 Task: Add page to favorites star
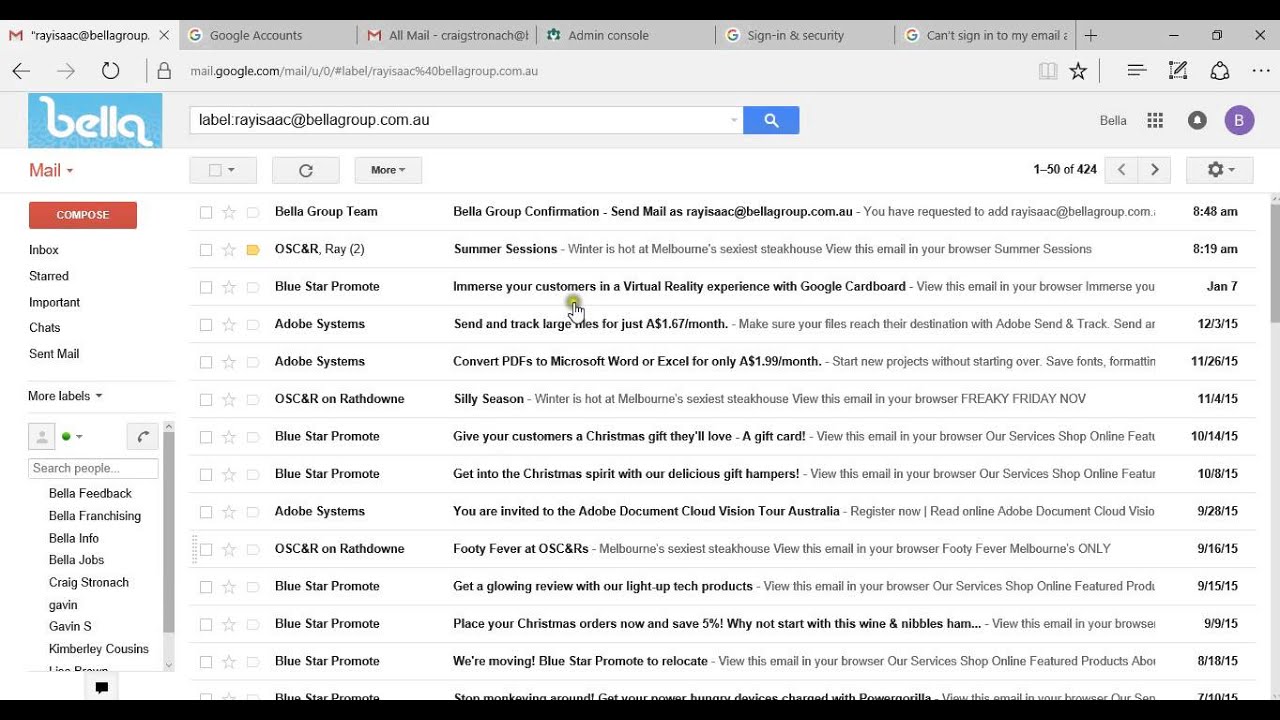1078,71
